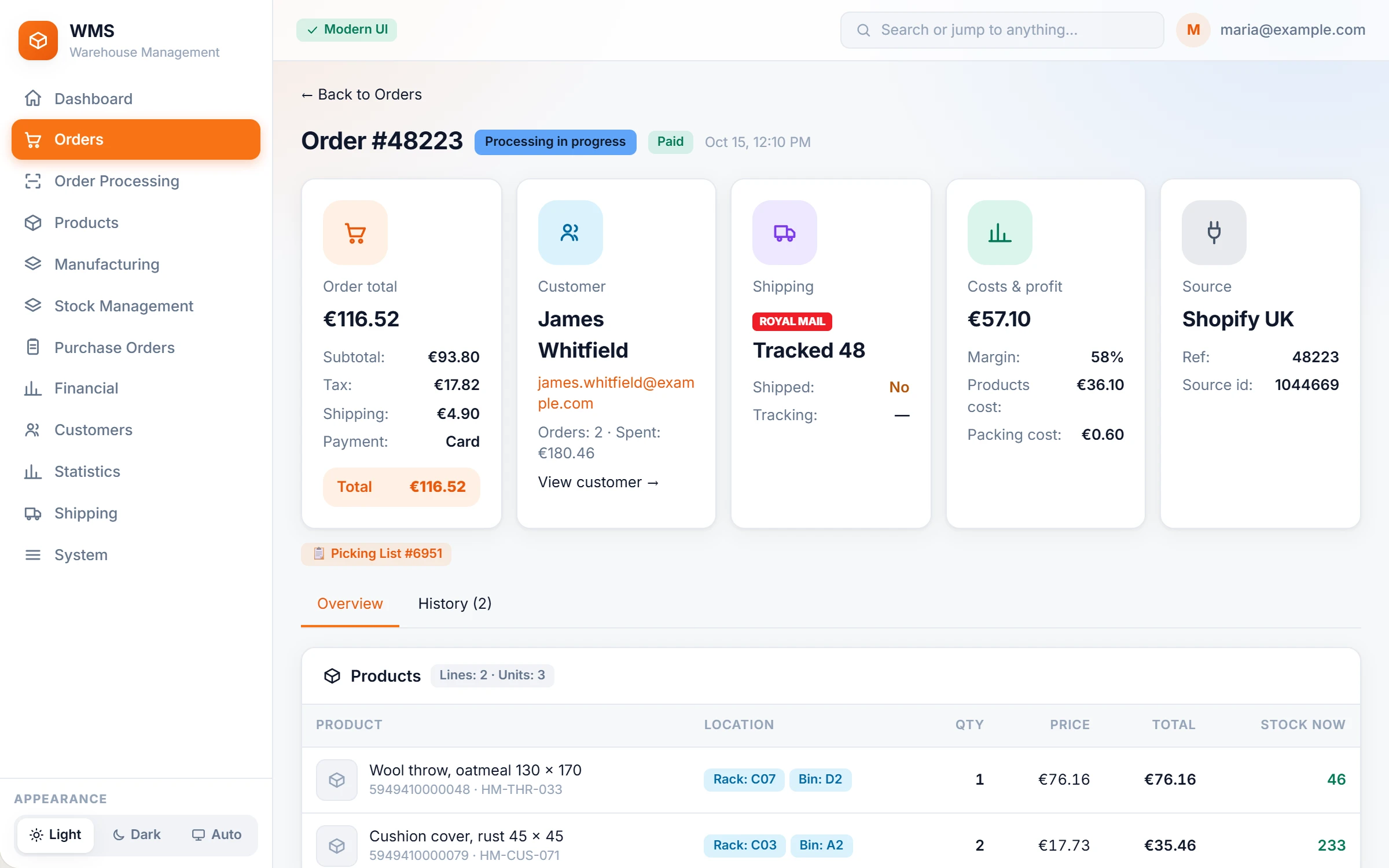
Task: Click the blue customer icon on Customer card
Action: [570, 233]
